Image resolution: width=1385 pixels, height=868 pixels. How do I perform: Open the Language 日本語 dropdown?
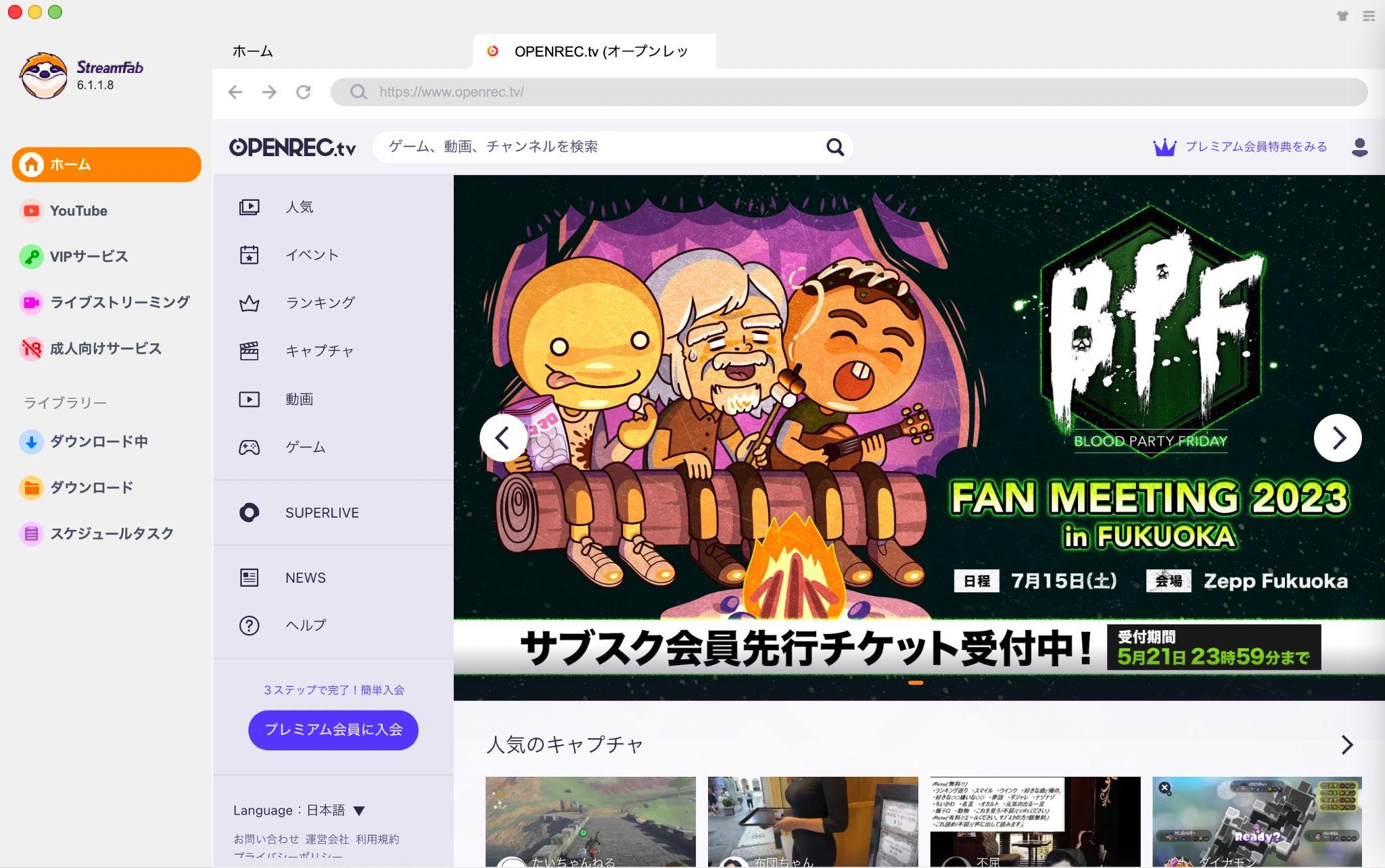[299, 810]
